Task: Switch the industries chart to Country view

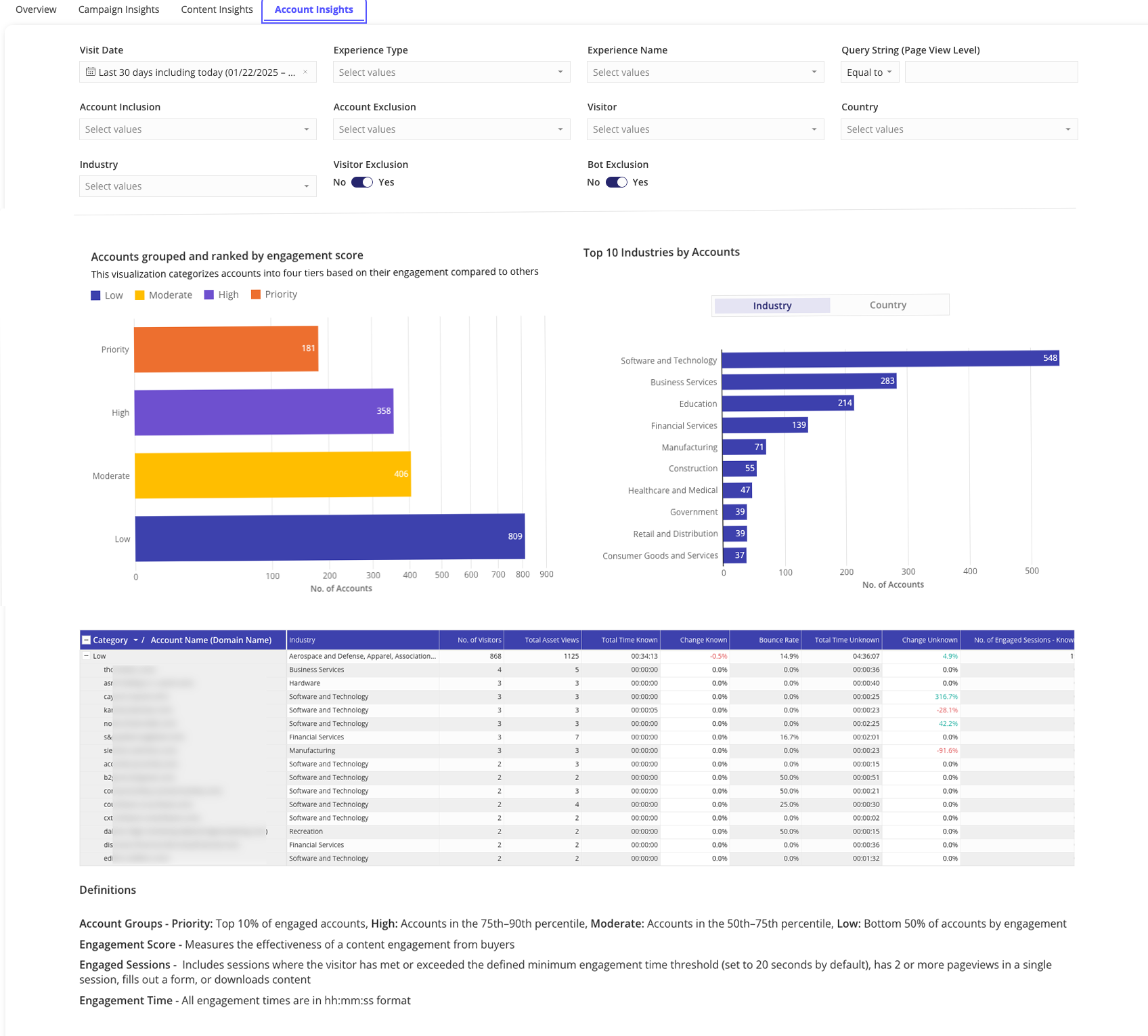Action: click(887, 305)
